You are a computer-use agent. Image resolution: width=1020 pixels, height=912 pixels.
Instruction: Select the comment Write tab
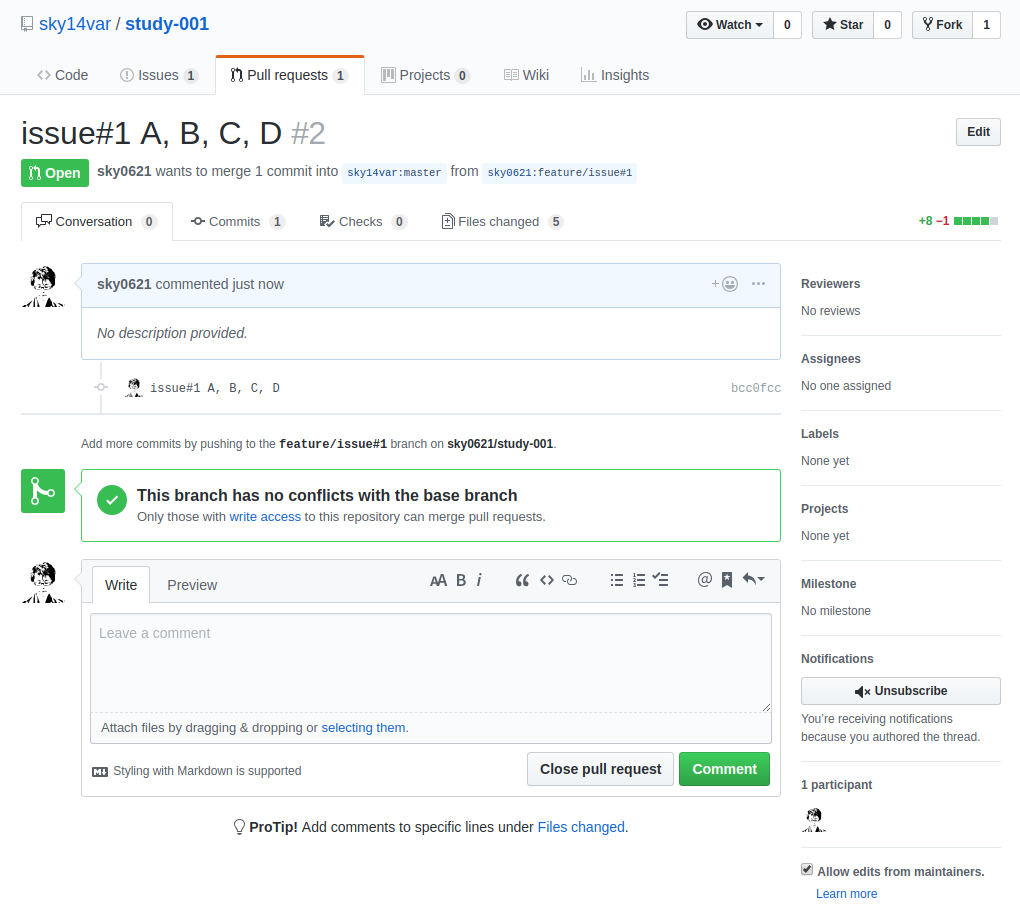121,585
